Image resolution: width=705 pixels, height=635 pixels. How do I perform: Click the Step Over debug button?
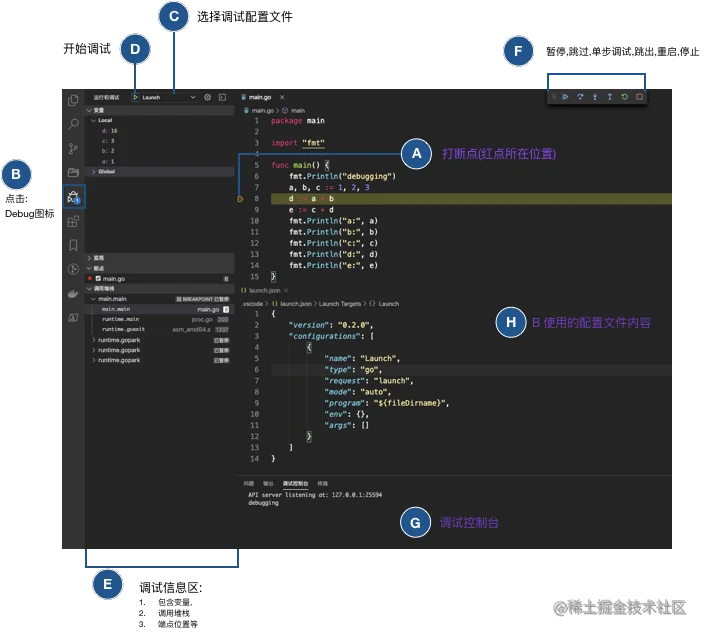point(580,97)
